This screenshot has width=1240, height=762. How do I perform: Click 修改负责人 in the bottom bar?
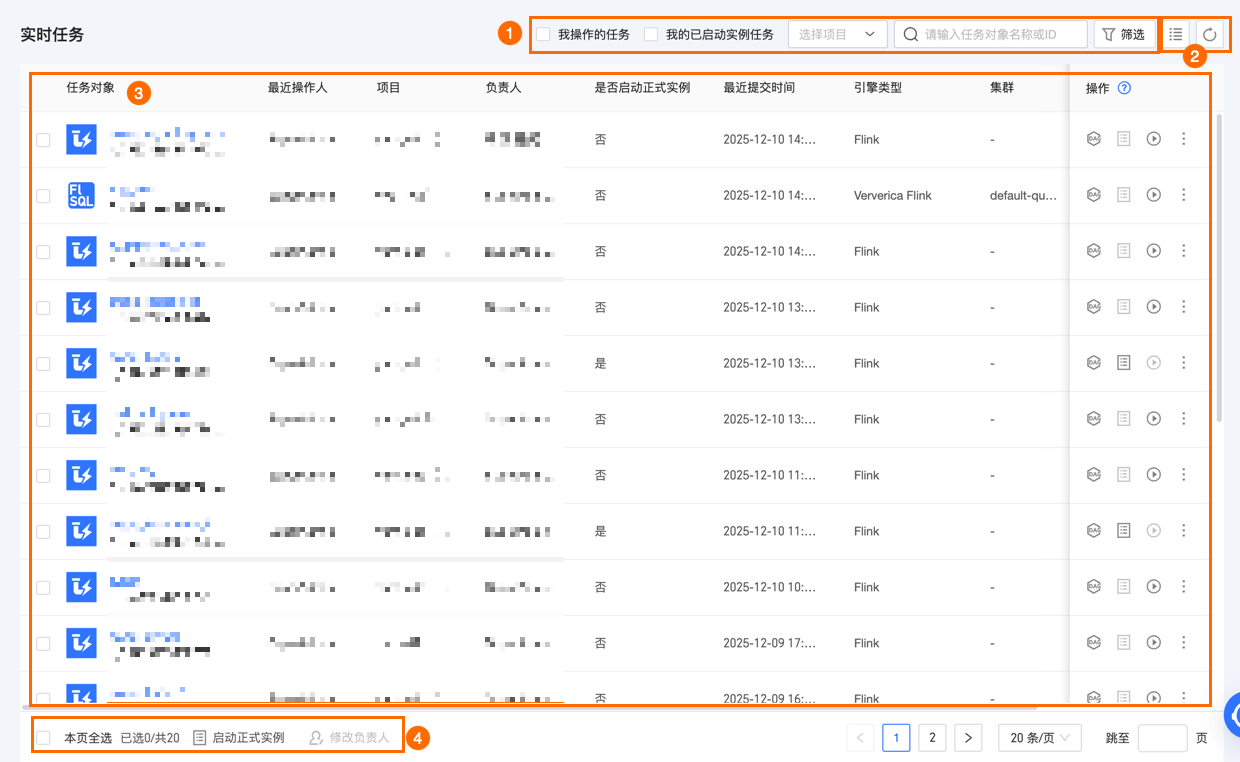(x=349, y=738)
